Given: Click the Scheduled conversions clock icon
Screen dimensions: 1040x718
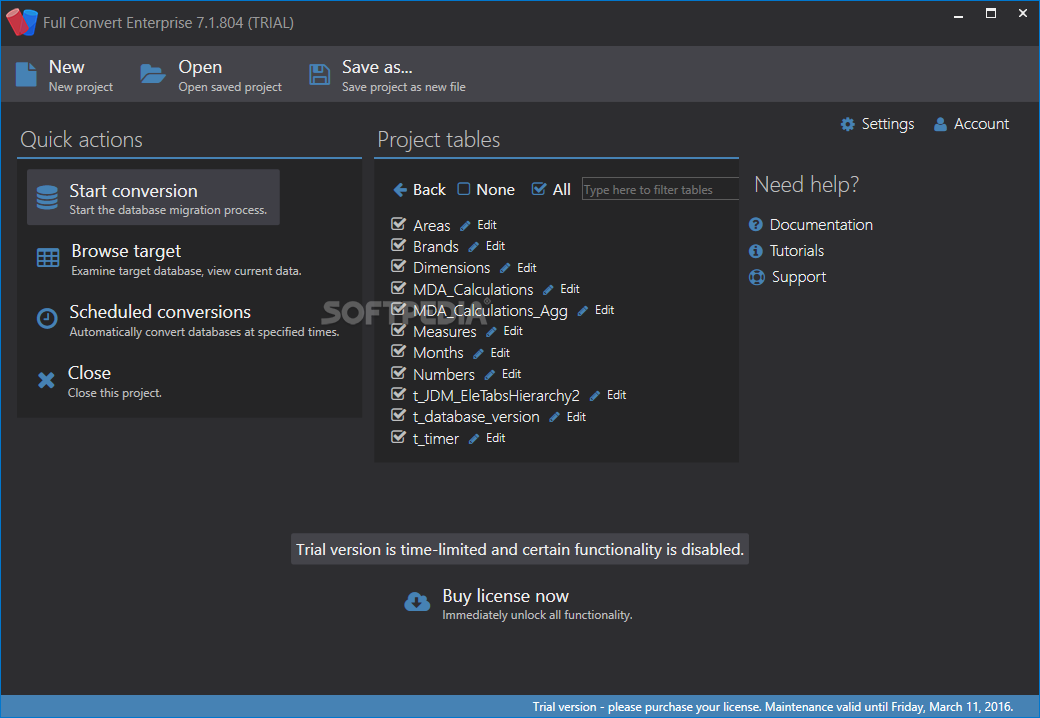Looking at the screenshot, I should (46, 318).
